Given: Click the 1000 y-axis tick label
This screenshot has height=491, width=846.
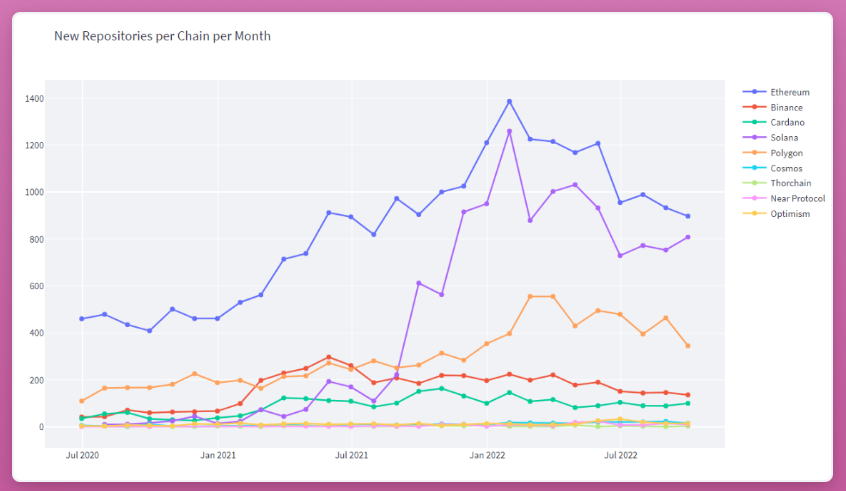Looking at the screenshot, I should (34, 193).
